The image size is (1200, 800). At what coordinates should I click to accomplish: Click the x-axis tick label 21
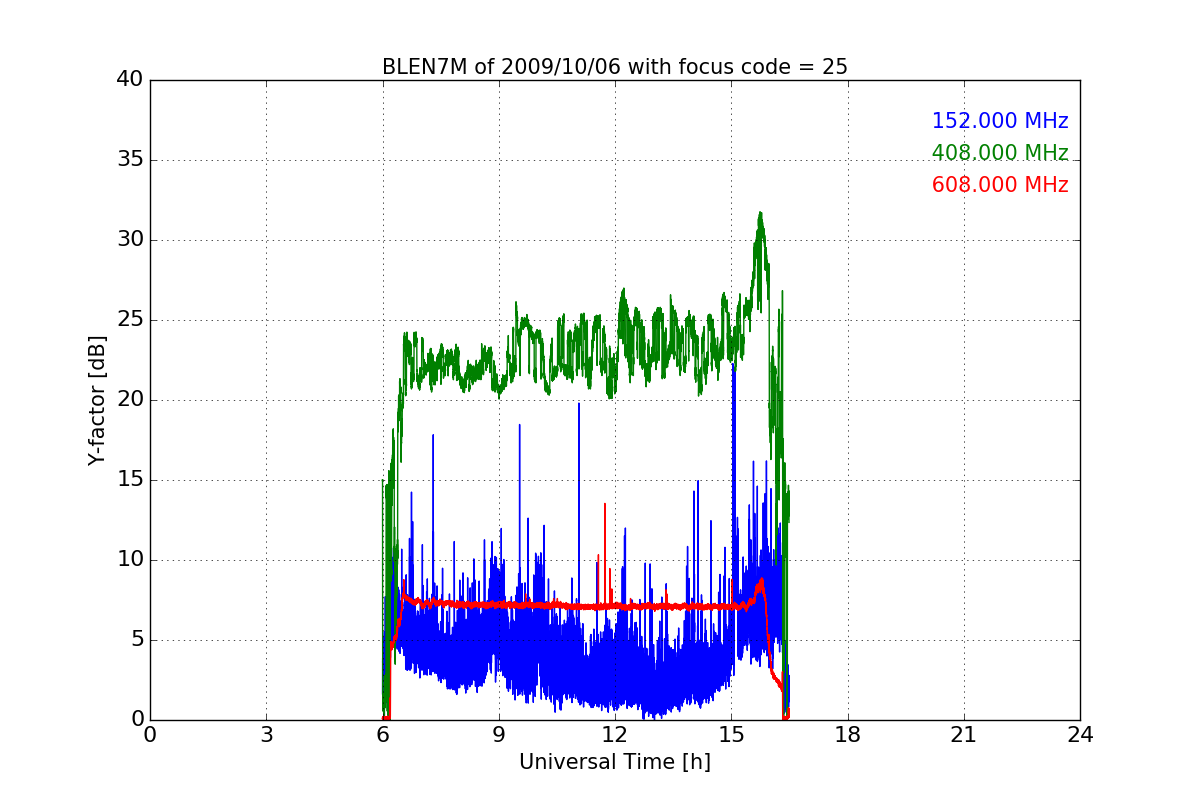tap(964, 734)
